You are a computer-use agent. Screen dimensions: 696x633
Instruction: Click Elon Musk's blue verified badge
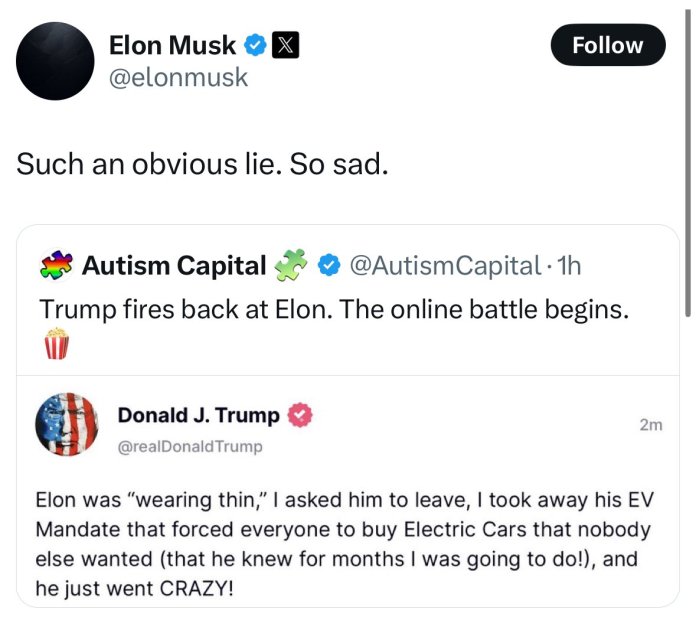[x=255, y=44]
